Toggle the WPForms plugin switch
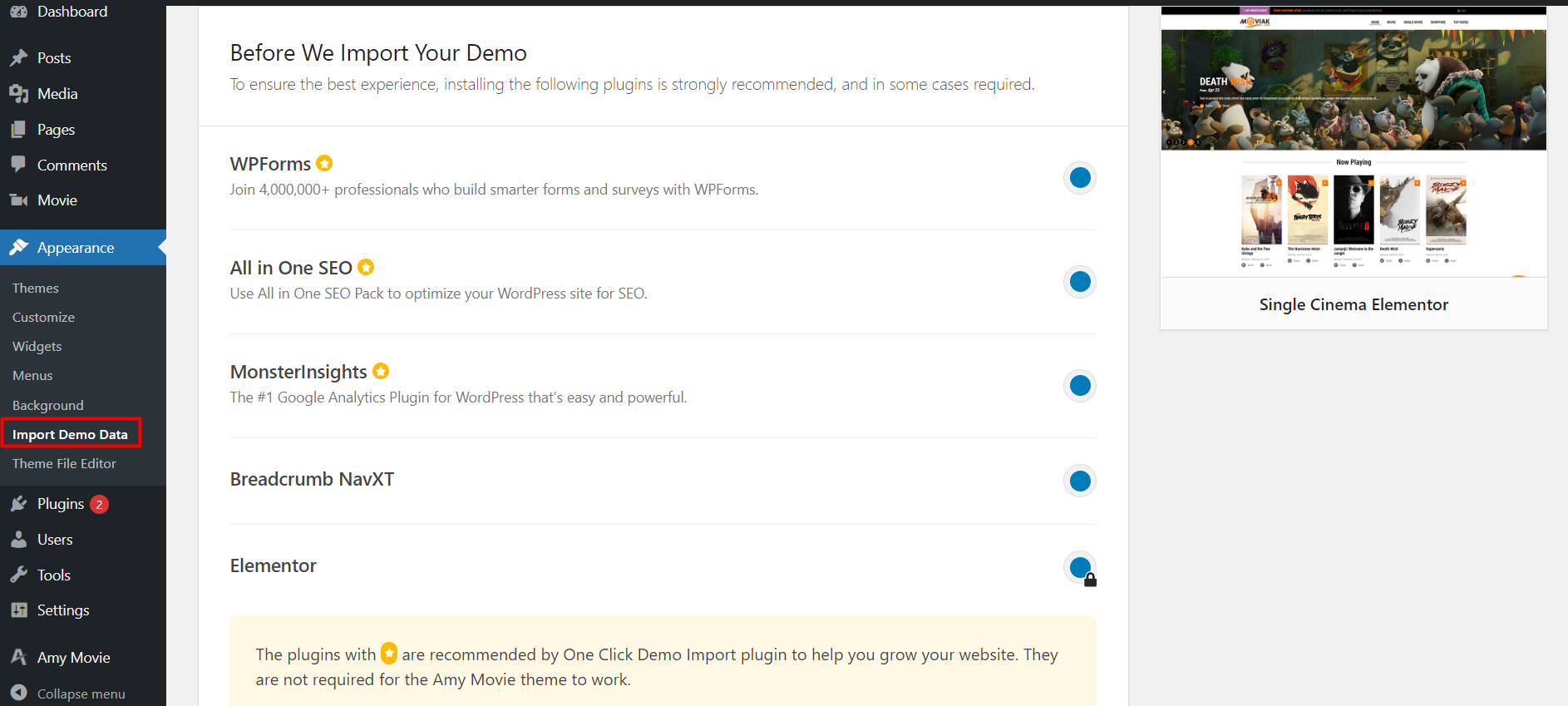1568x706 pixels. point(1080,177)
